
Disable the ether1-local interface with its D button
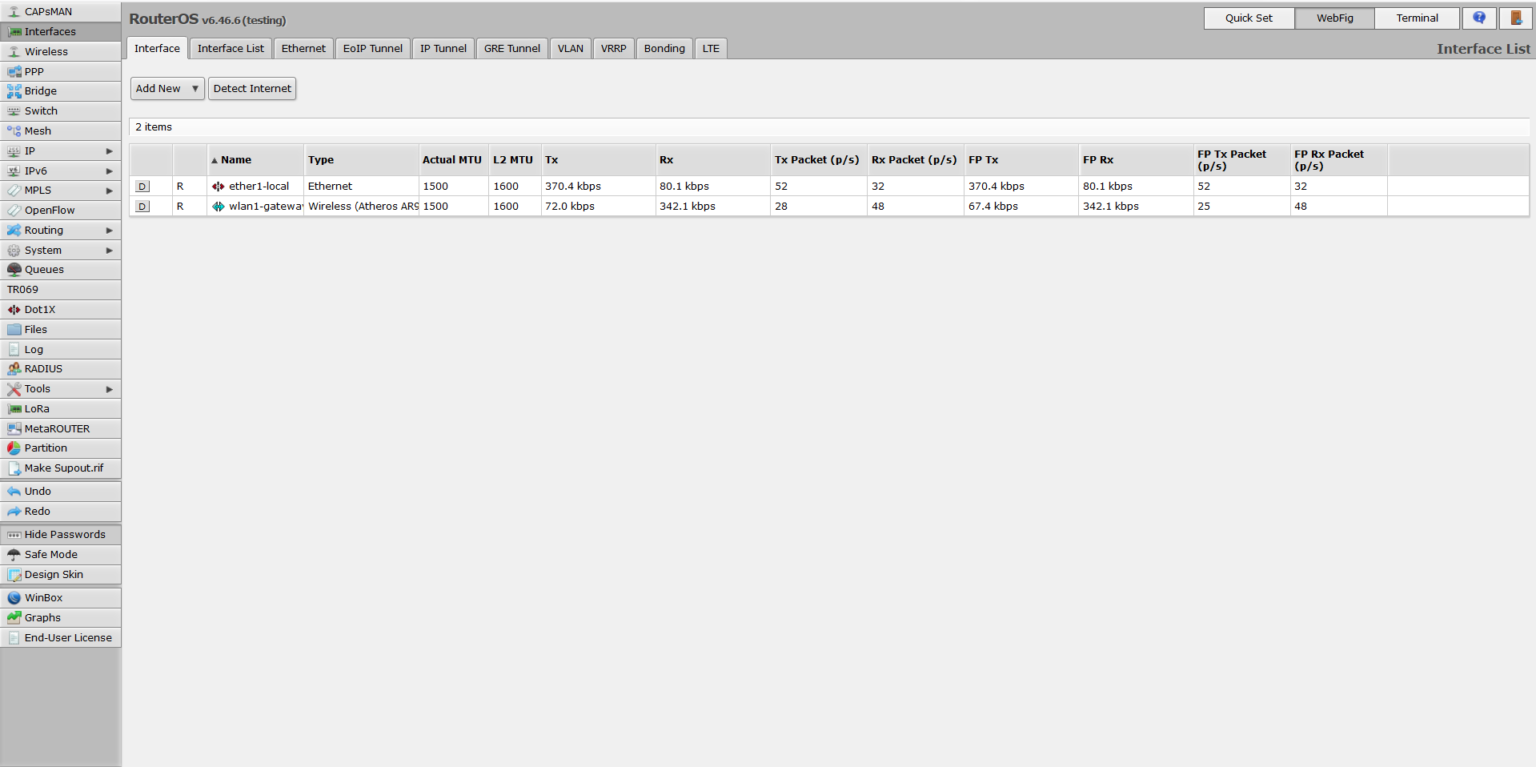click(142, 185)
